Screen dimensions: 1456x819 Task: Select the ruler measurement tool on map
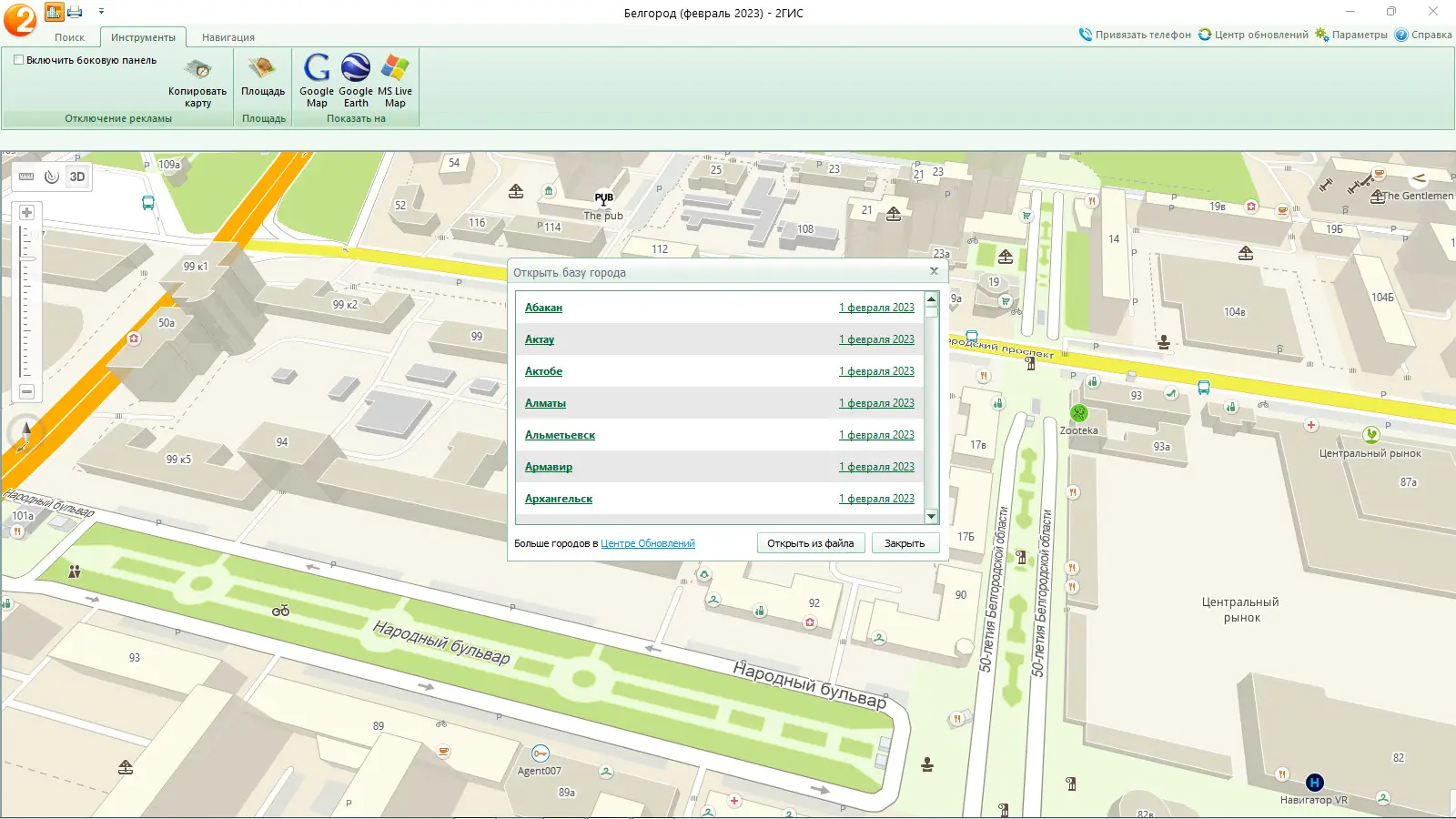tap(26, 177)
